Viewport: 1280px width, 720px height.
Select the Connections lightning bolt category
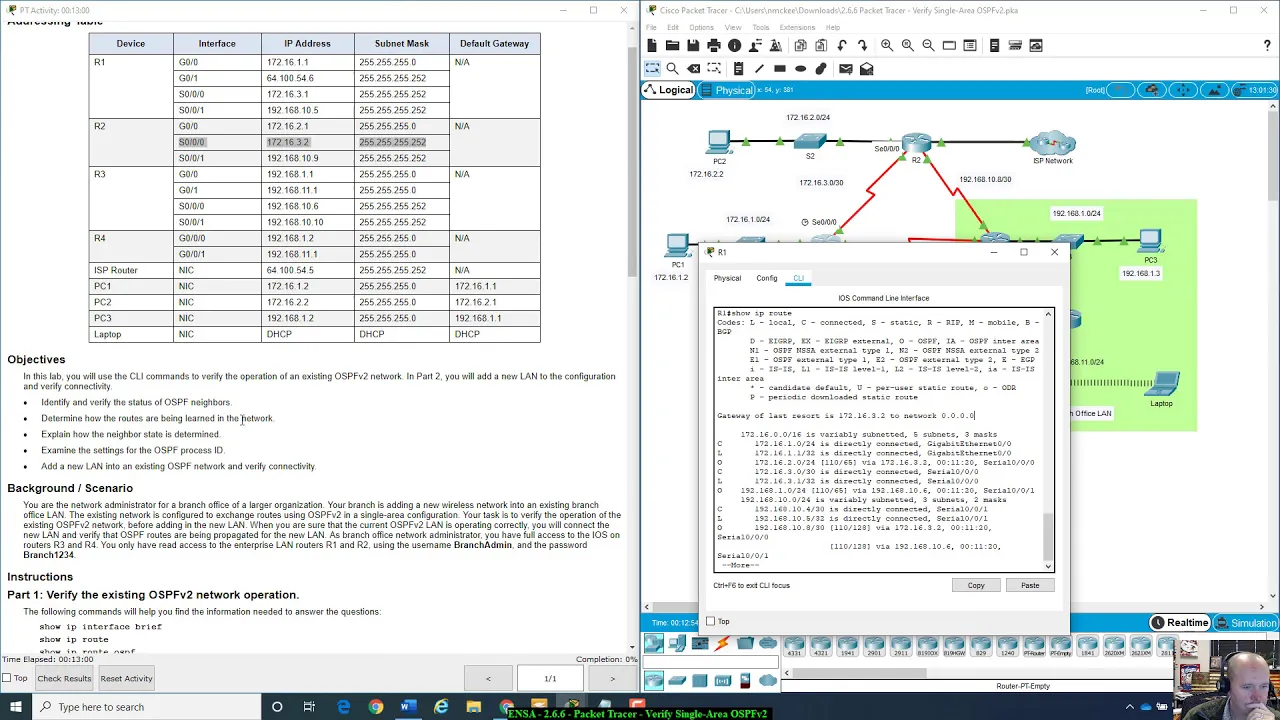pyautogui.click(x=722, y=643)
